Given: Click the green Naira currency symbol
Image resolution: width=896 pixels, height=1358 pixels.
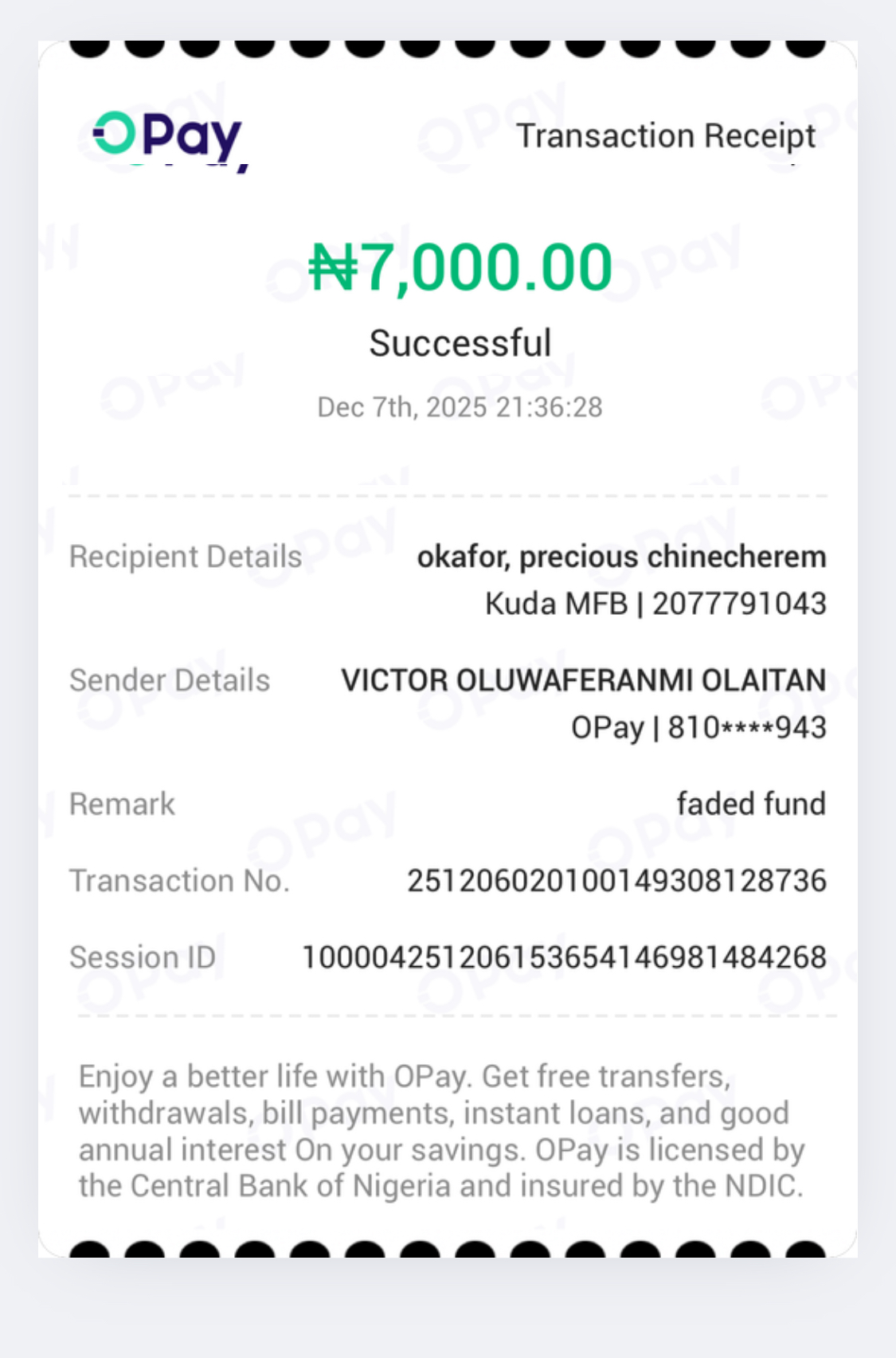Looking at the screenshot, I should (333, 268).
